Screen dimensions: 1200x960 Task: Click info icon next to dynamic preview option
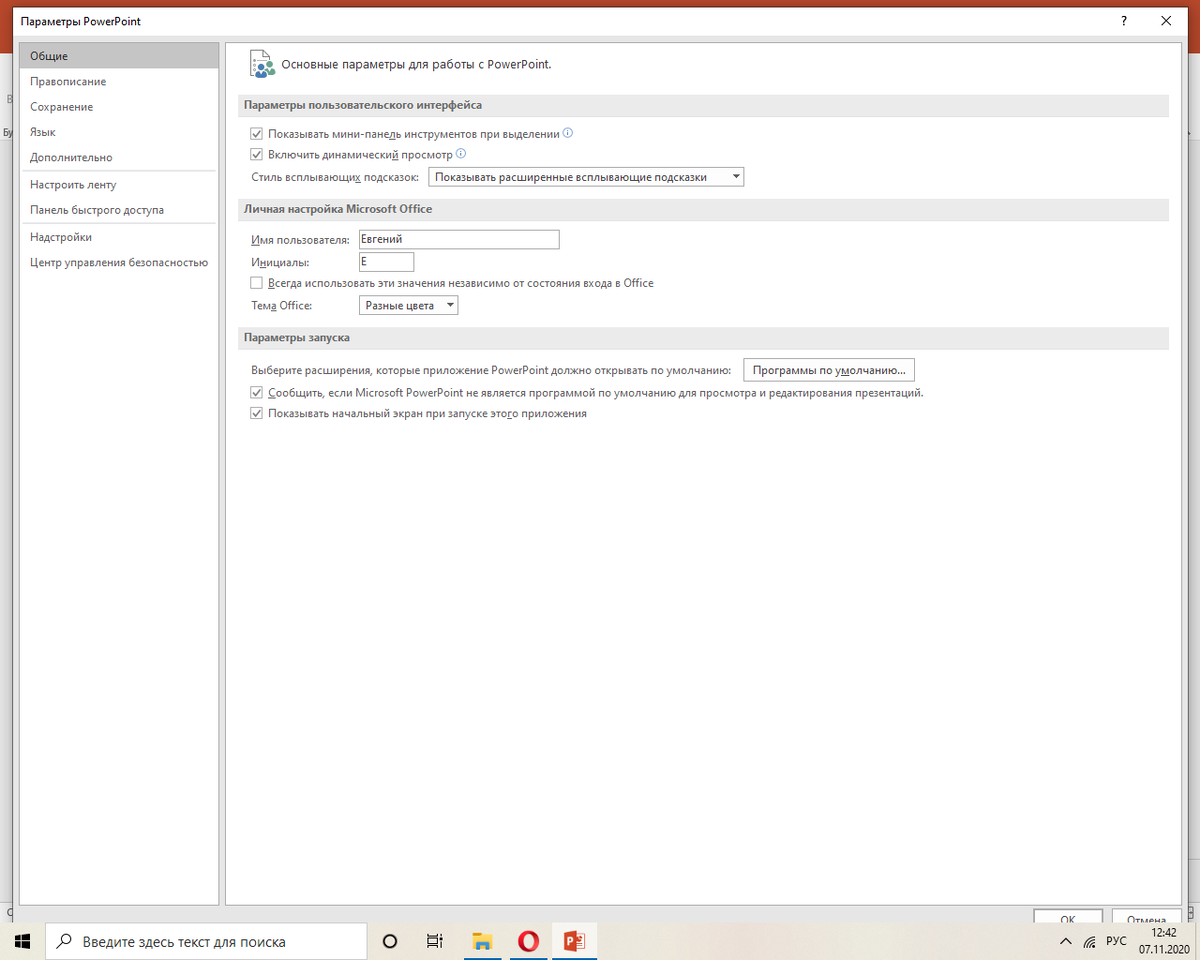pos(461,154)
